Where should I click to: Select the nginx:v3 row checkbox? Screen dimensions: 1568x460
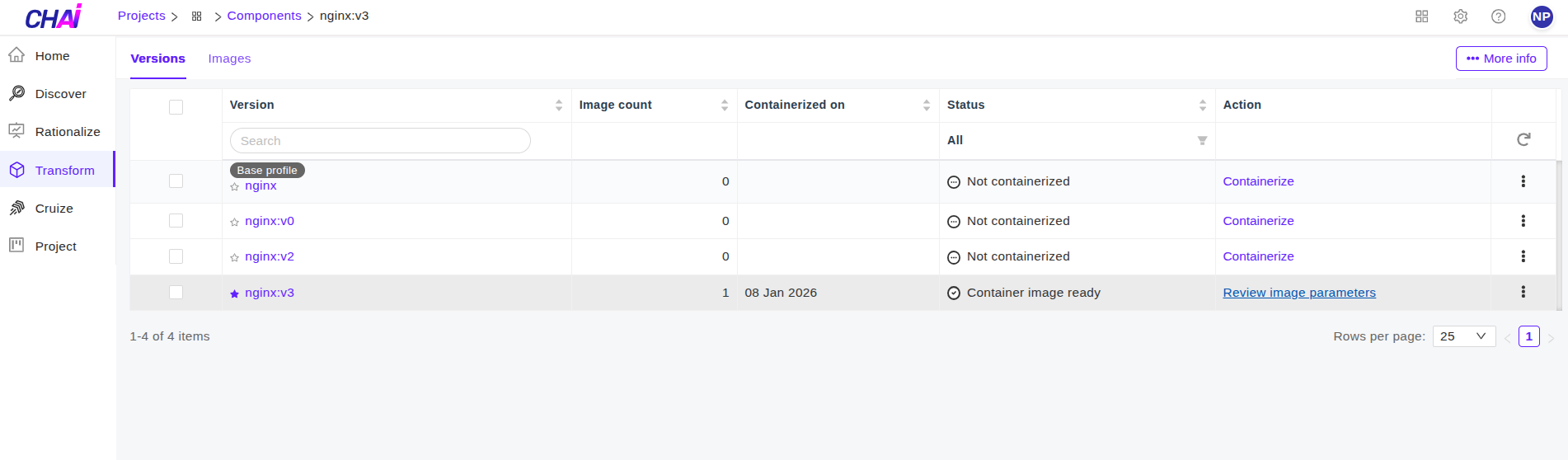(x=176, y=292)
